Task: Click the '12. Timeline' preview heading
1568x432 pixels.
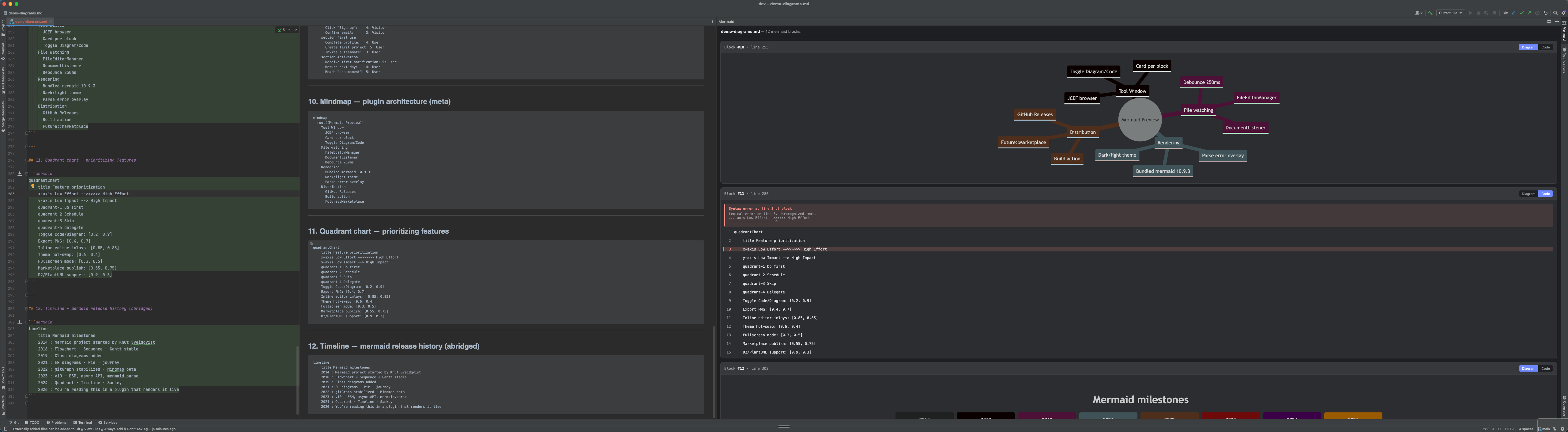Action: (x=393, y=346)
